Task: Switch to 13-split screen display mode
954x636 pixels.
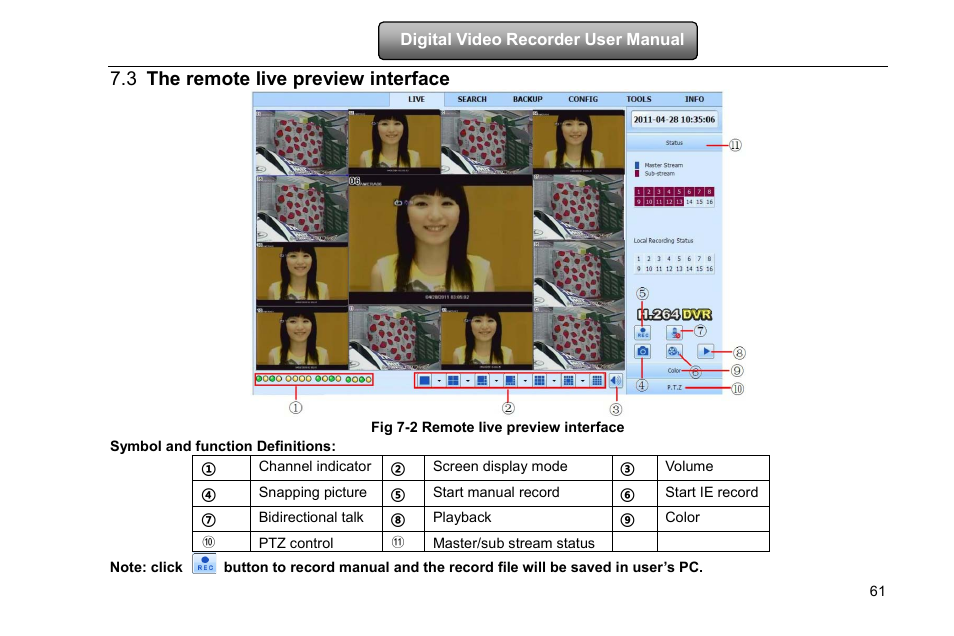Action: coord(568,380)
